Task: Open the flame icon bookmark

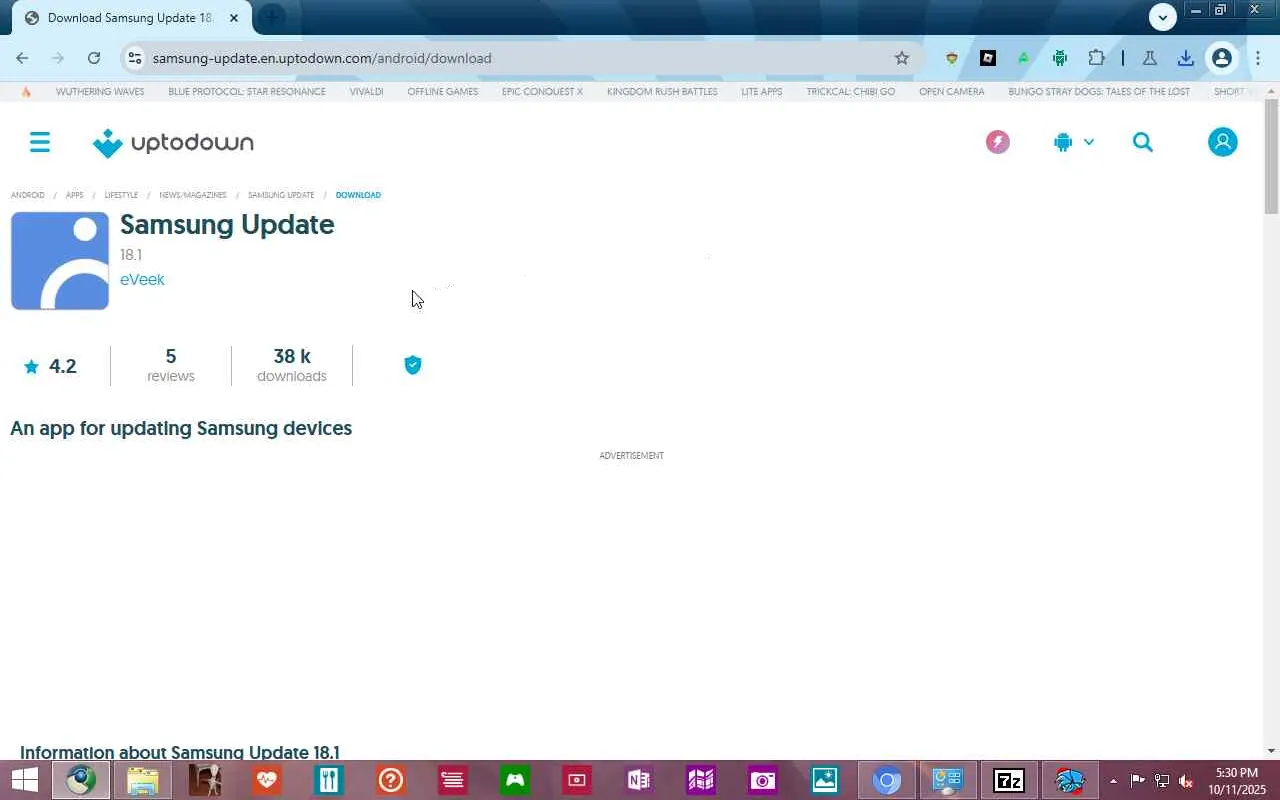Action: (26, 91)
